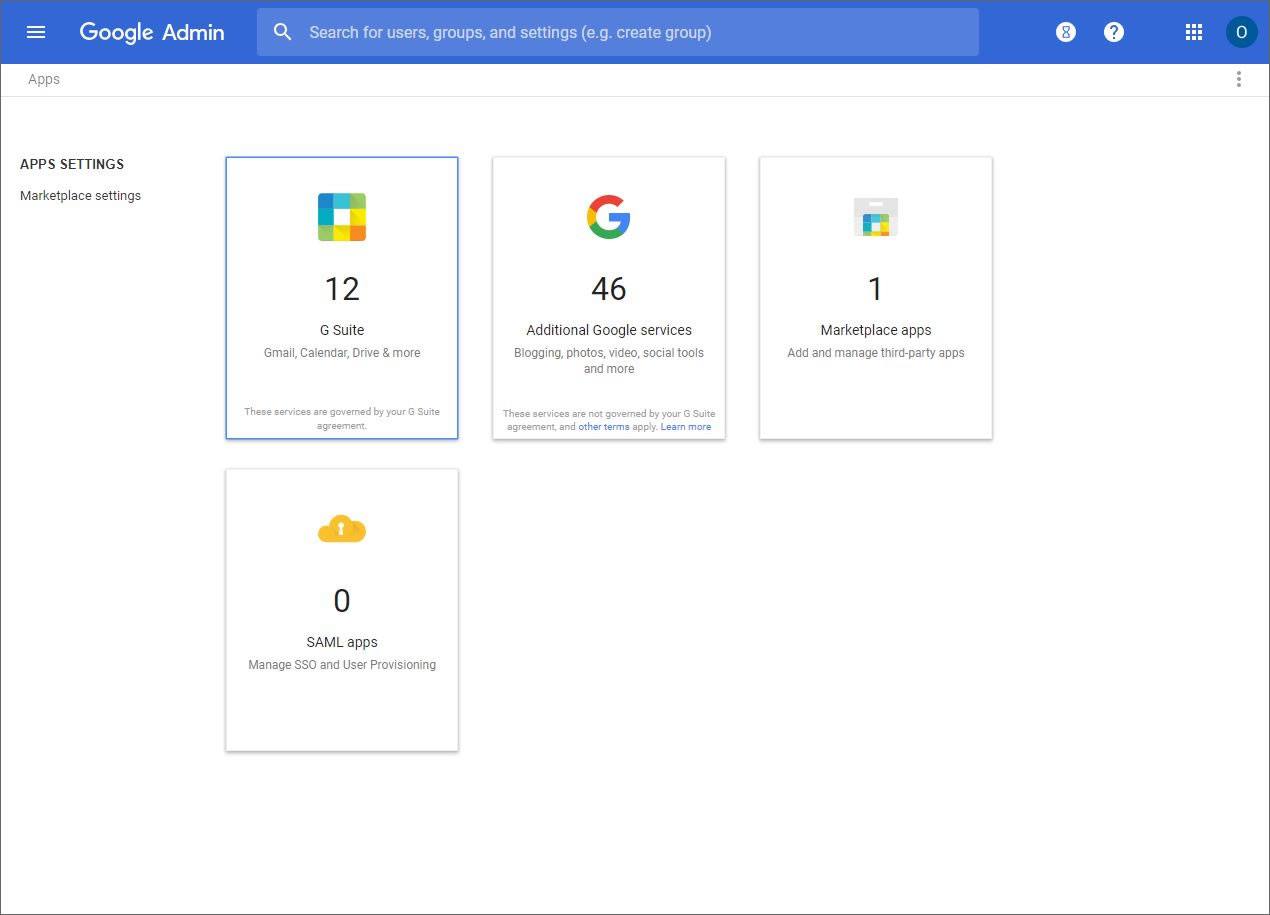
Task: Click the Apps breadcrumb label
Action: pyautogui.click(x=44, y=79)
